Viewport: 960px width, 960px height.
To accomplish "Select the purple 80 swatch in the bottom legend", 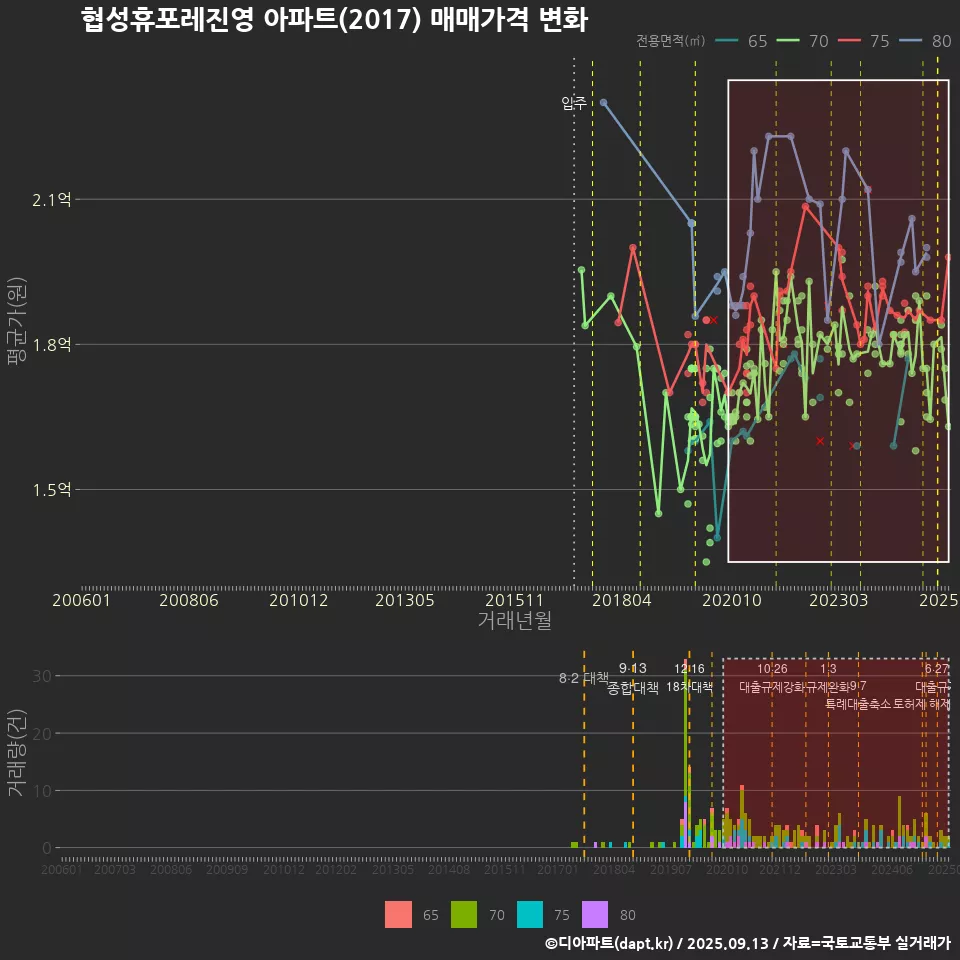I will (595, 915).
